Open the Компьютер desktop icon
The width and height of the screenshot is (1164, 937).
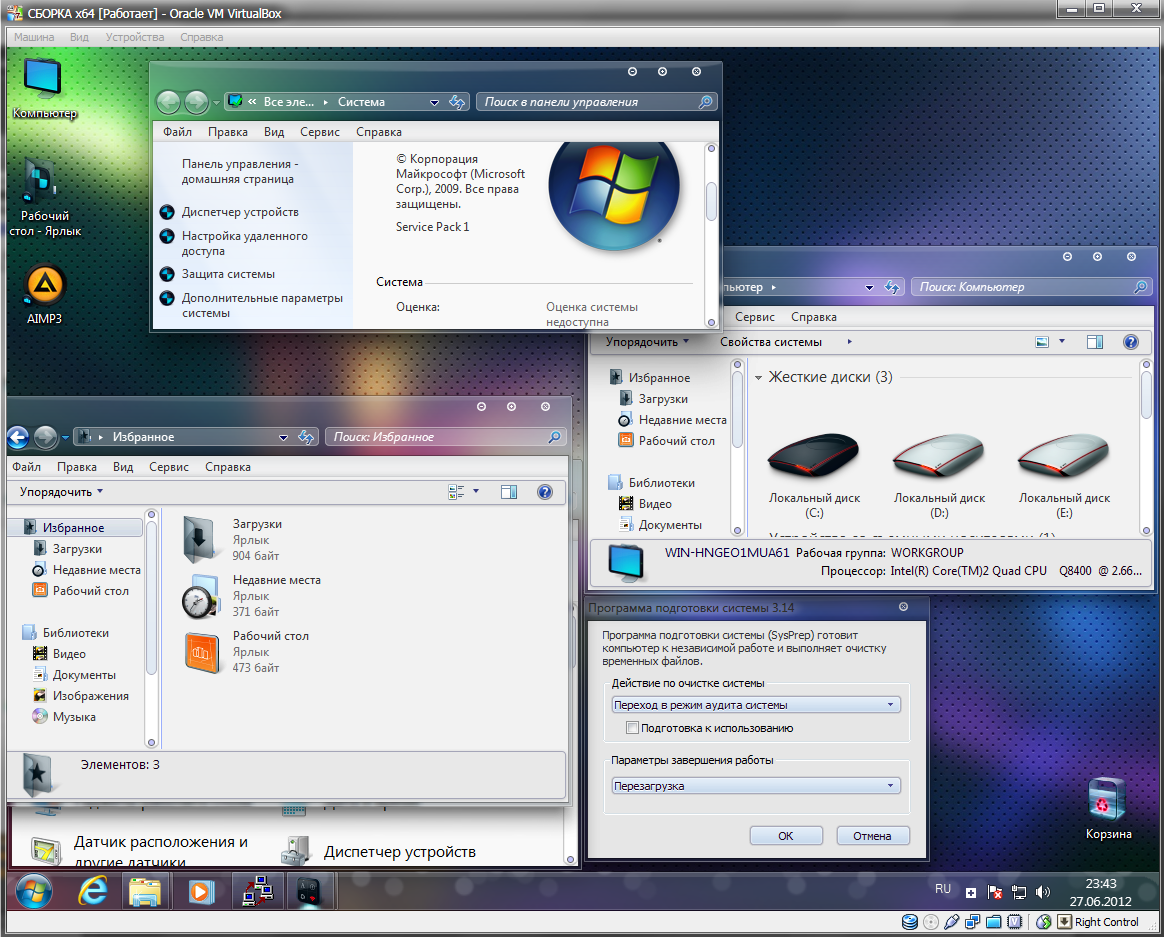43,87
